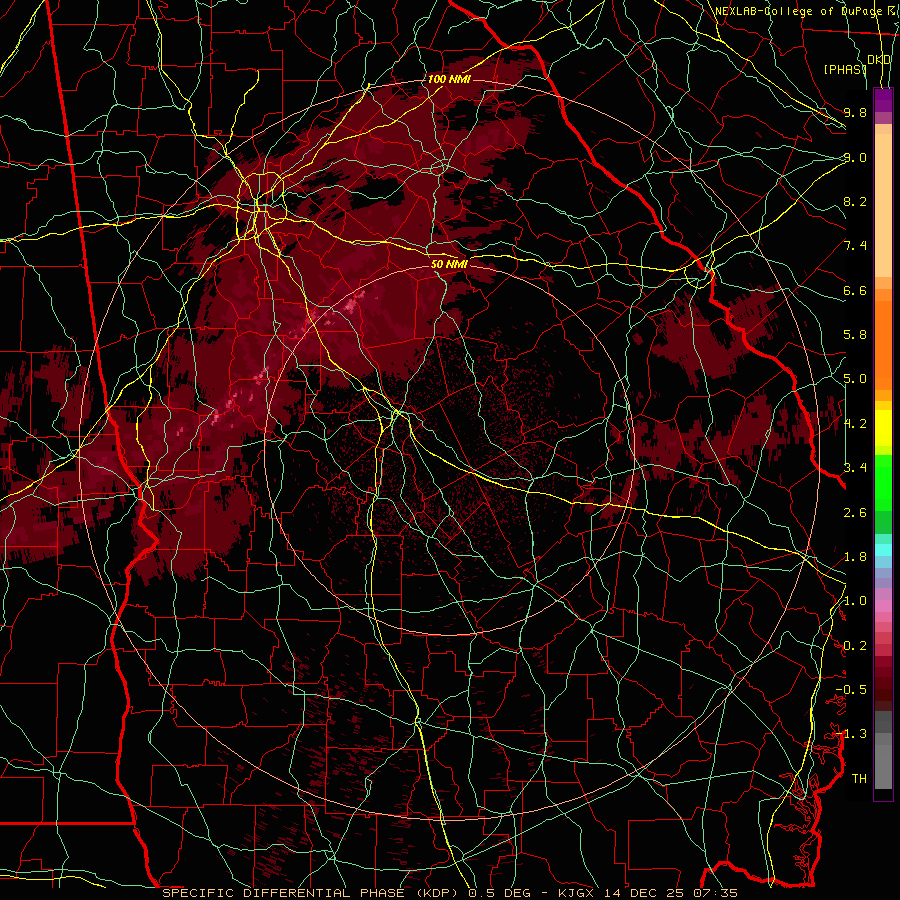This screenshot has width=900, height=900.
Task: Click the purple segment at the top of the legend bar
Action: click(883, 100)
